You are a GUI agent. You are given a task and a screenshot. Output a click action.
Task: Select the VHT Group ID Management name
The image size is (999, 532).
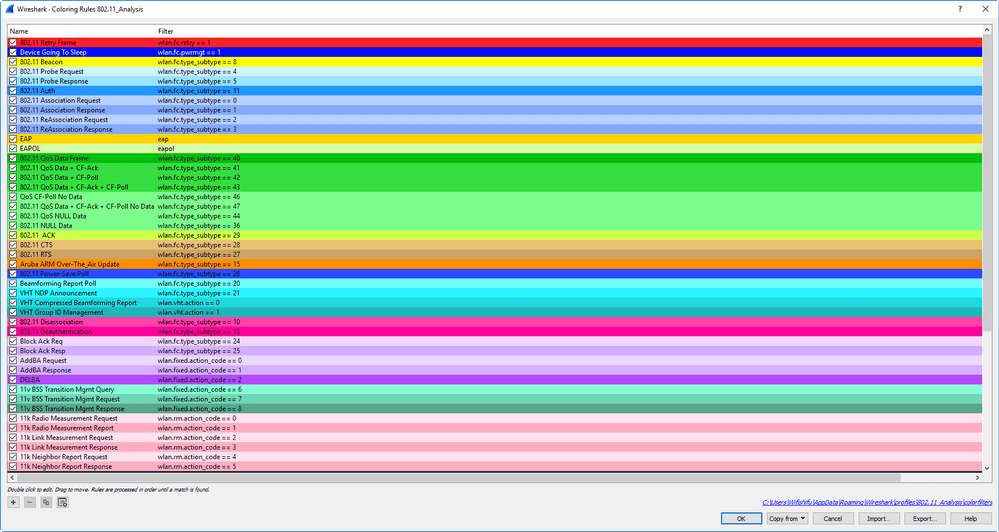click(61, 312)
